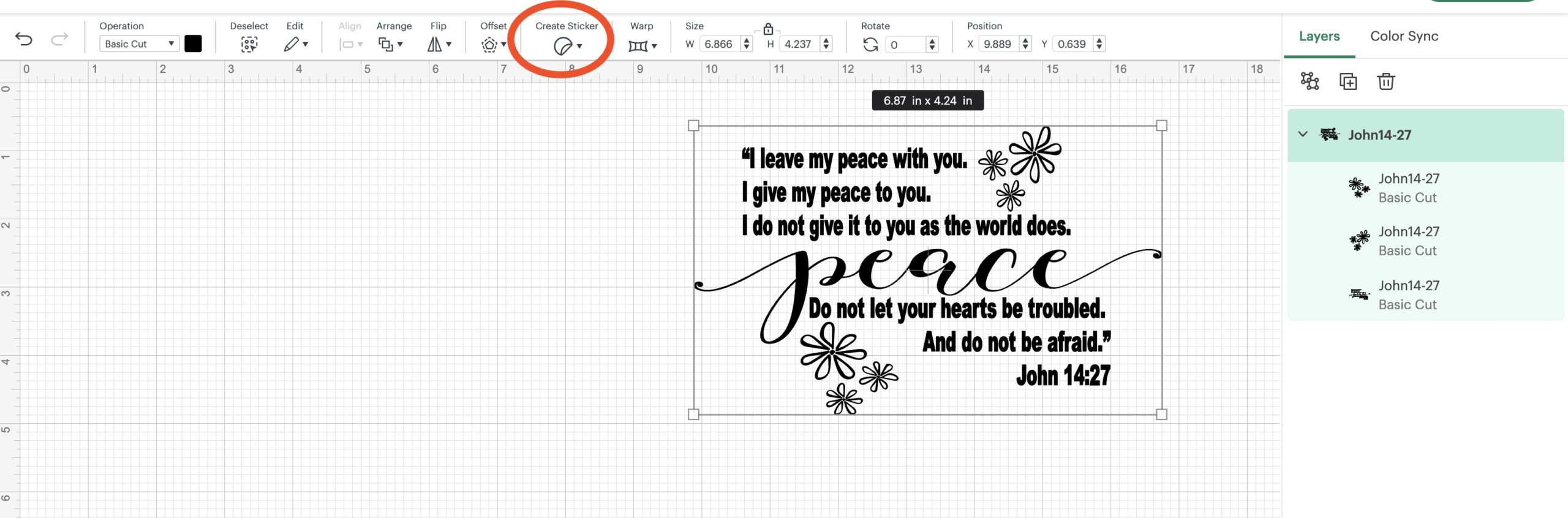This screenshot has width=1568, height=518.
Task: Click the Duplicate layer icon
Action: point(1348,81)
